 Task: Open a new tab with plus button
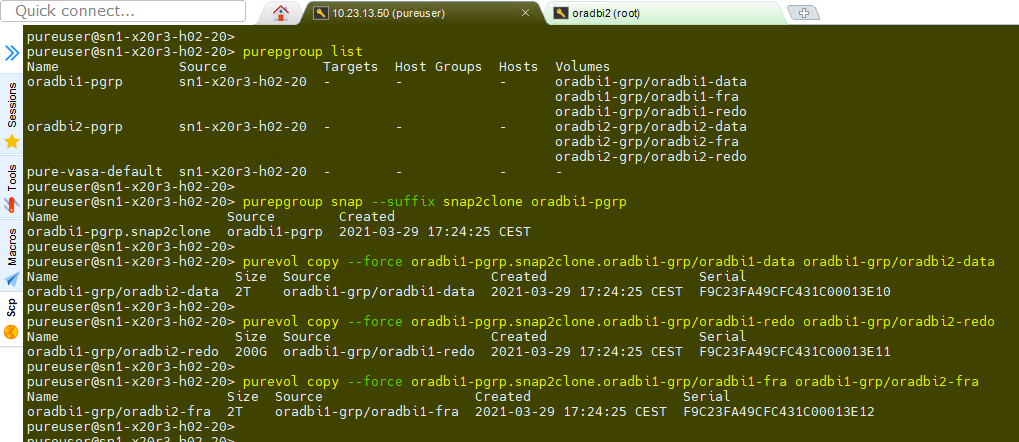(x=803, y=12)
